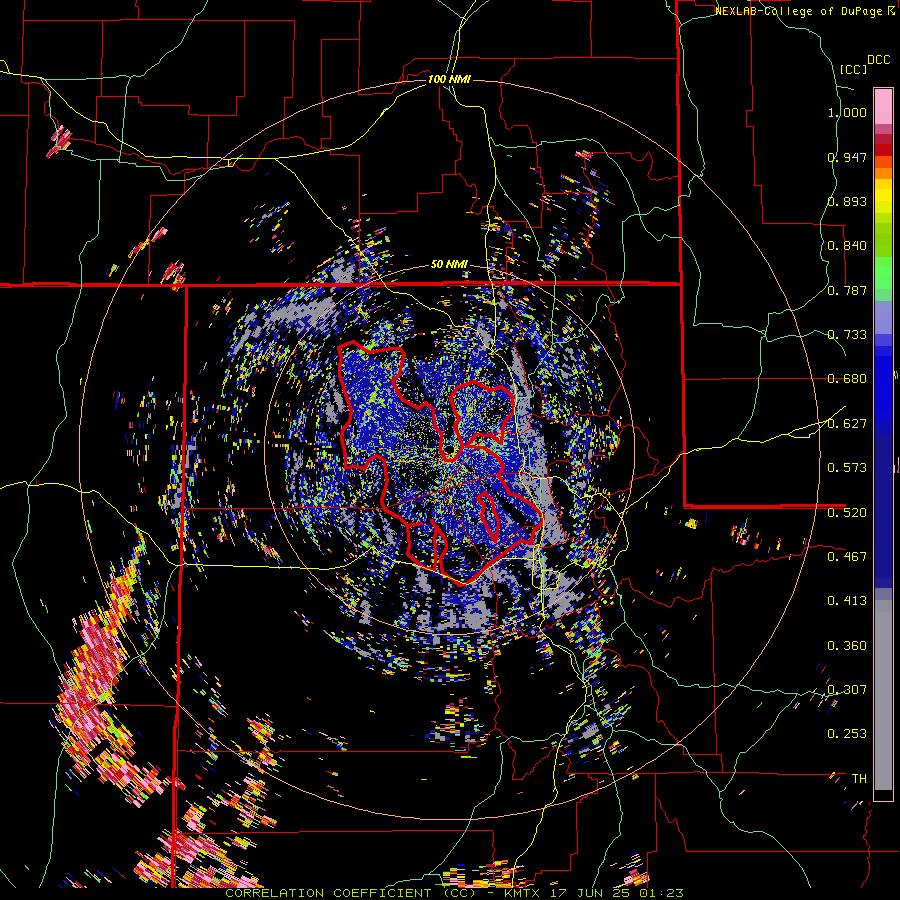Select the 0.947 color scale value
The width and height of the screenshot is (900, 900).
847,157
